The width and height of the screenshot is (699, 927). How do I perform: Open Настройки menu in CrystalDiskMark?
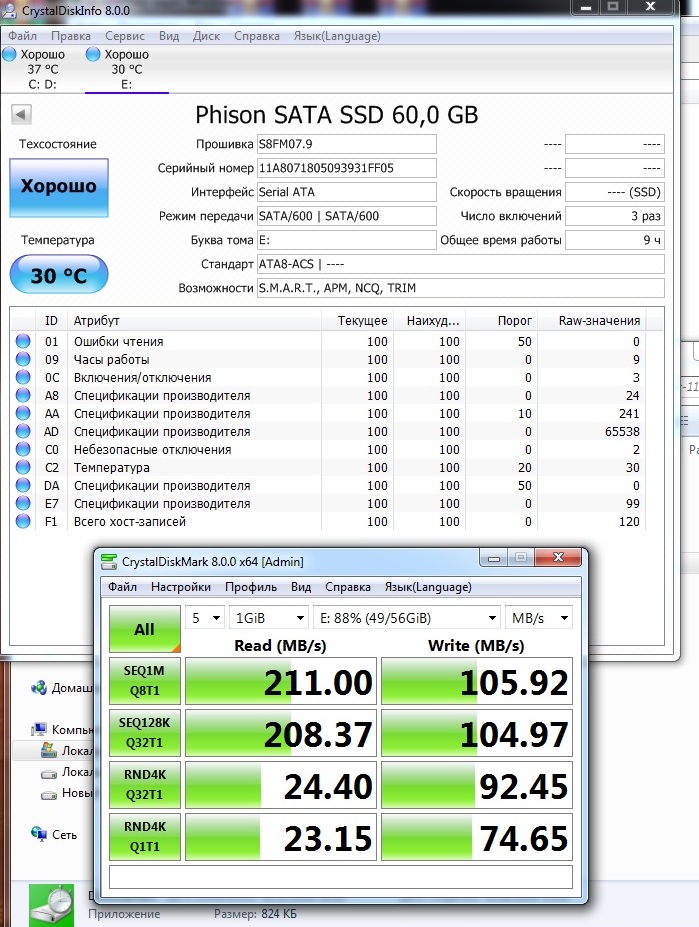pos(181,586)
